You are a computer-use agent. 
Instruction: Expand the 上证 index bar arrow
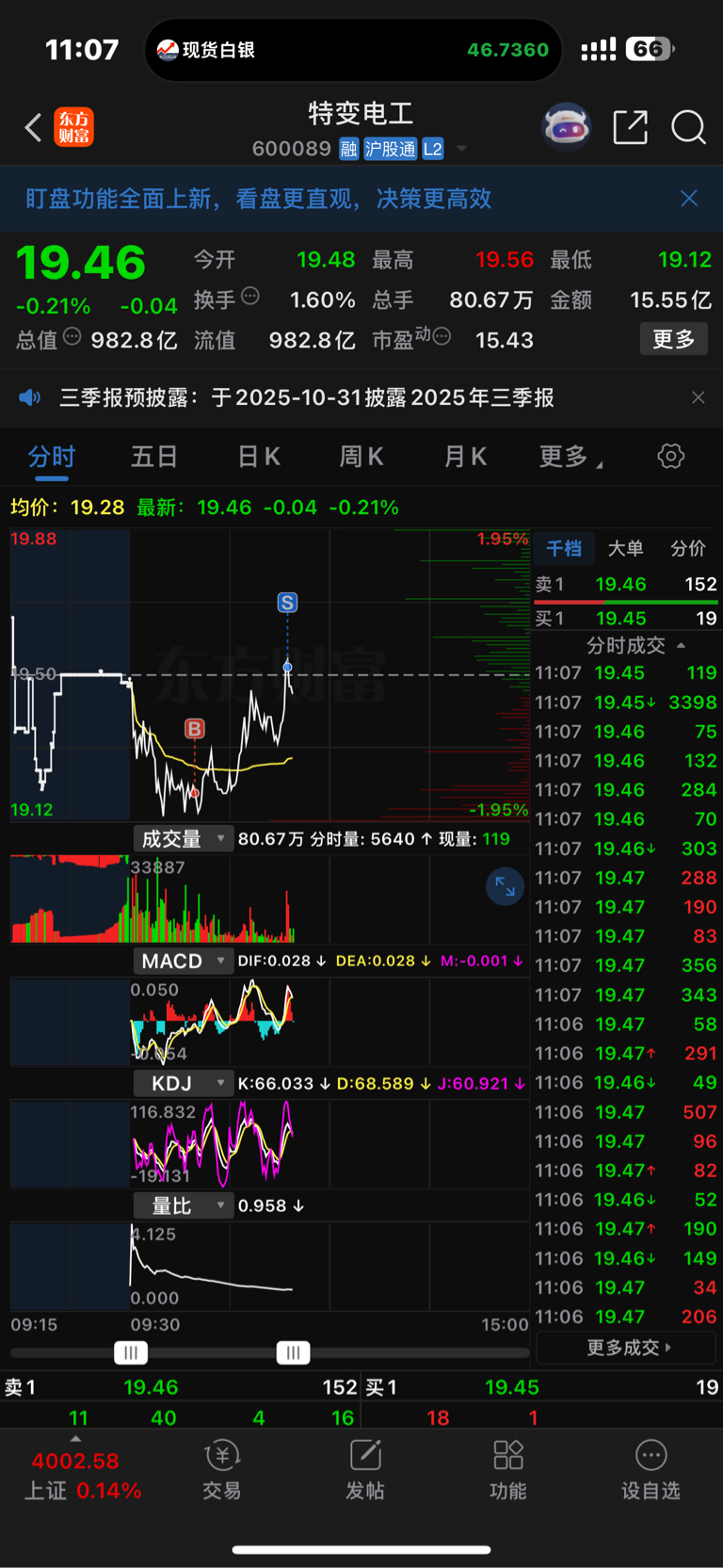[75, 1439]
